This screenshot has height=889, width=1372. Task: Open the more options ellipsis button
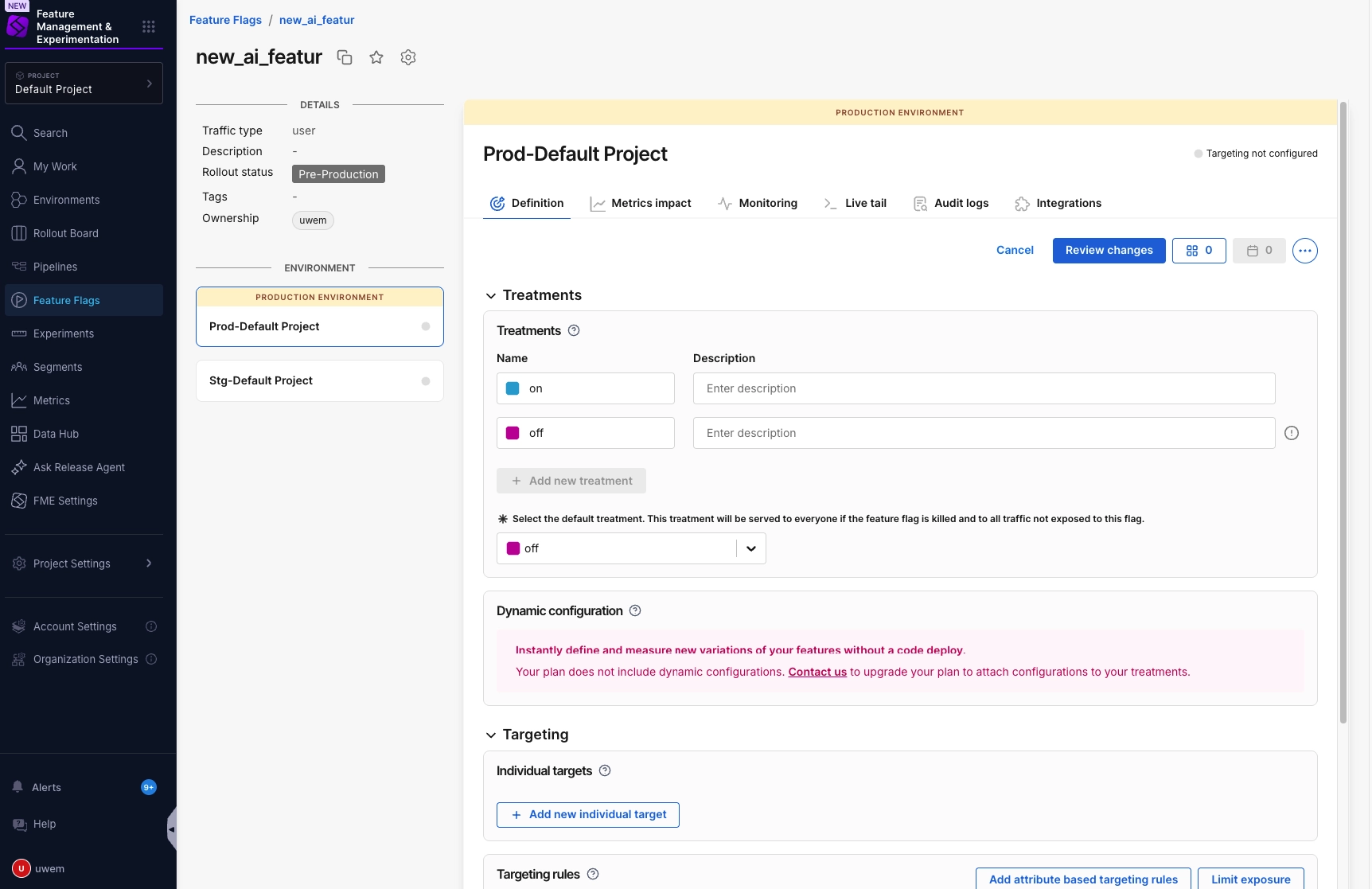coord(1305,251)
